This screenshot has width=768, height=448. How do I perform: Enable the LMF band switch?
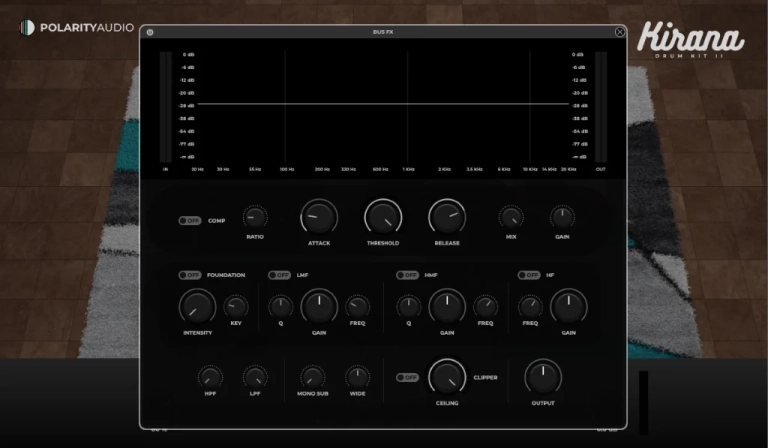pos(279,275)
